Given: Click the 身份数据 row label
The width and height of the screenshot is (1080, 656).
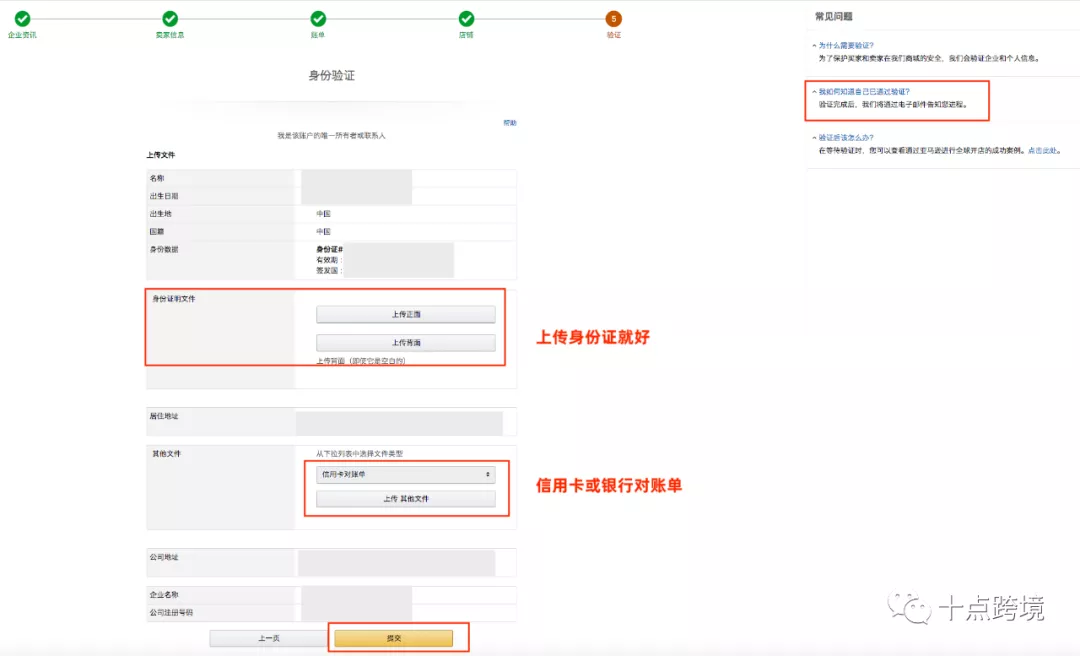Looking at the screenshot, I should 164,249.
